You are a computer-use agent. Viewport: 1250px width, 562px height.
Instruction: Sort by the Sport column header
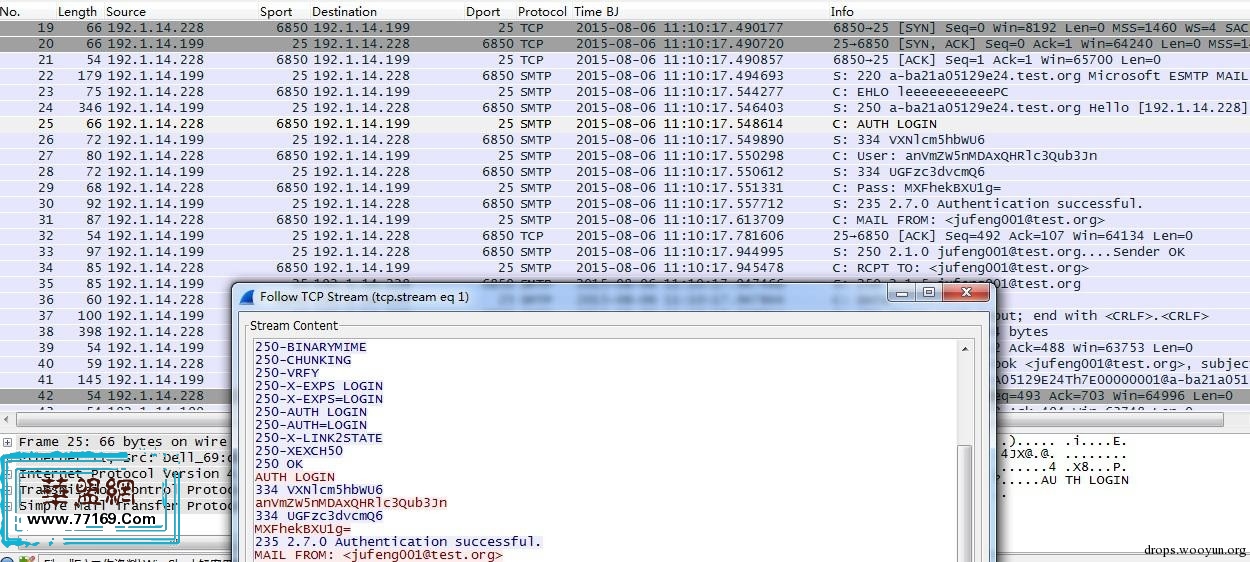[276, 11]
